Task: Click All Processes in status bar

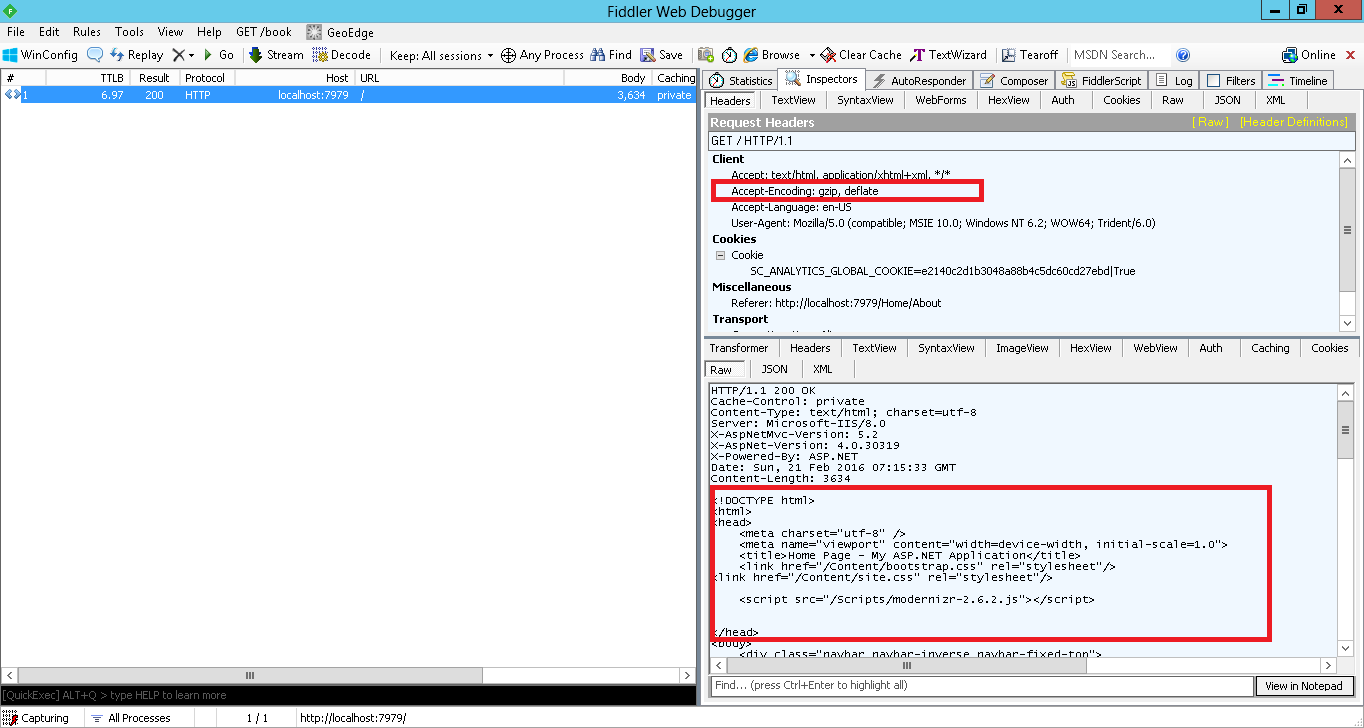Action: coord(130,718)
